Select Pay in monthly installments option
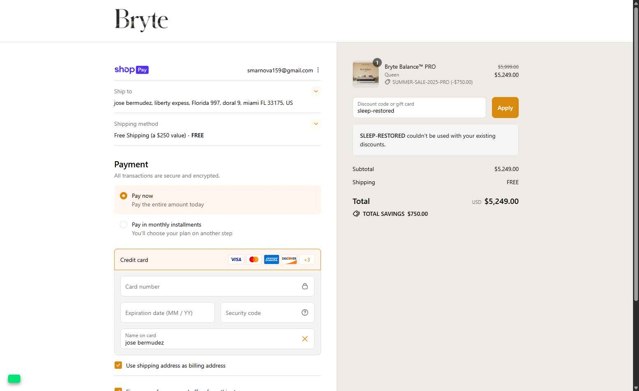 pos(123,225)
